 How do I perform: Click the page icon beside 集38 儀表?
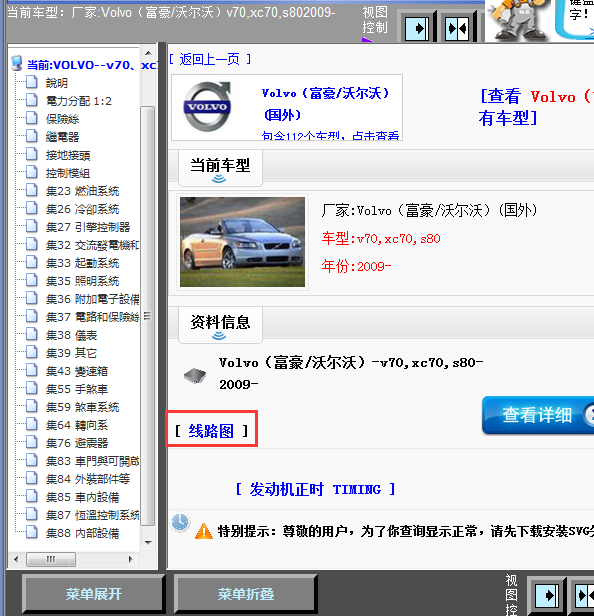coord(32,334)
